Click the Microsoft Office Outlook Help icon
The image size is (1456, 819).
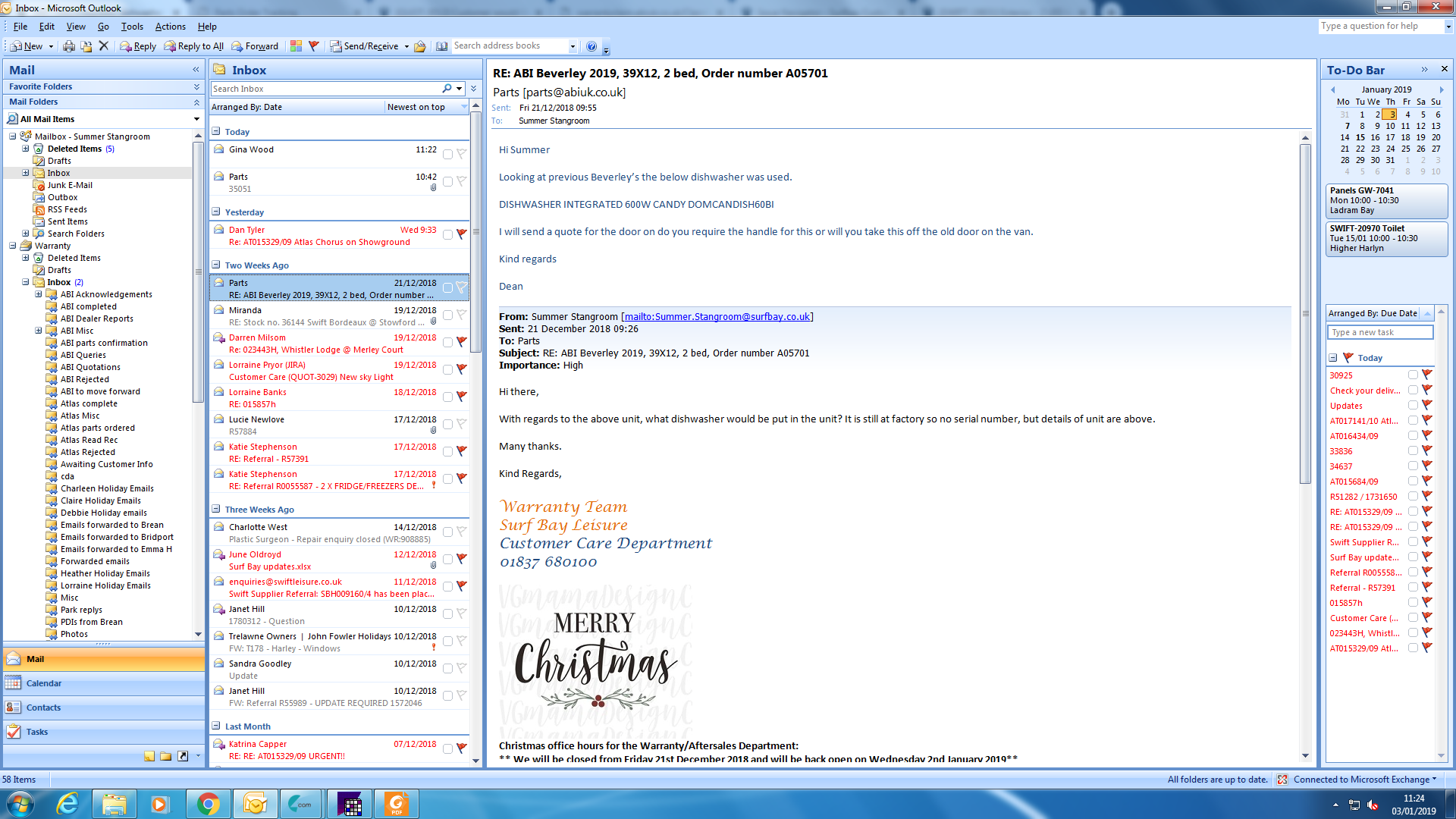pos(591,46)
